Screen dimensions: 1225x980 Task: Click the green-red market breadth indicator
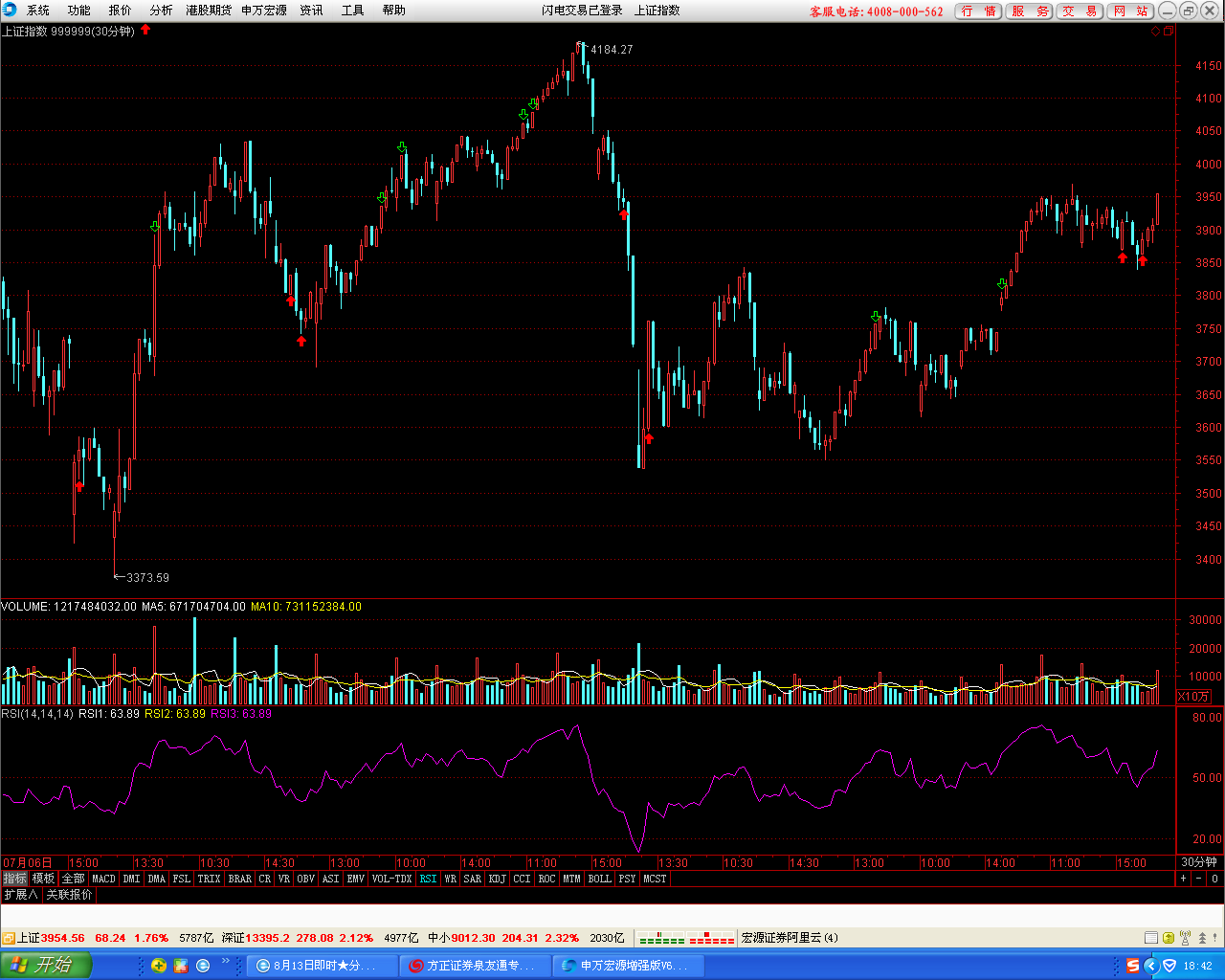point(686,938)
